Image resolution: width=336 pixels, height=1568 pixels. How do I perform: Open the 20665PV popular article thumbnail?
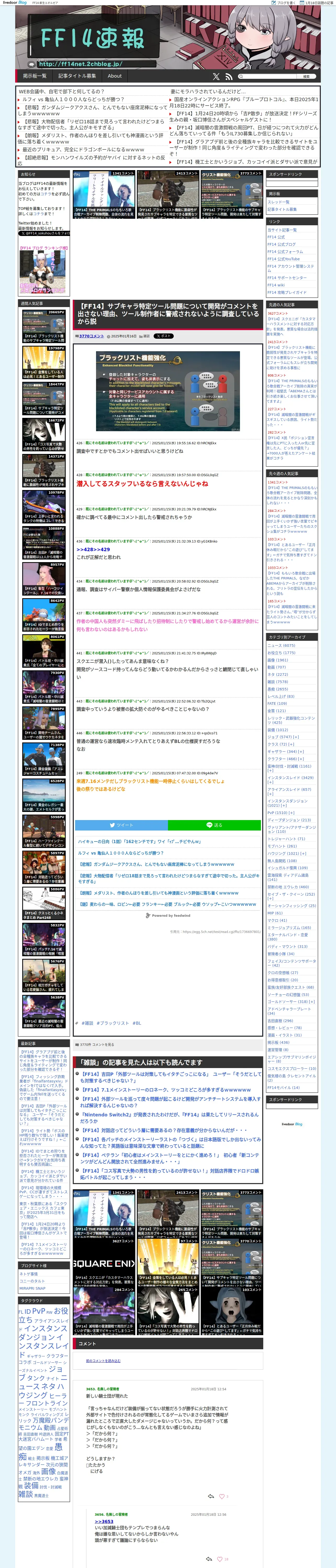tap(44, 327)
